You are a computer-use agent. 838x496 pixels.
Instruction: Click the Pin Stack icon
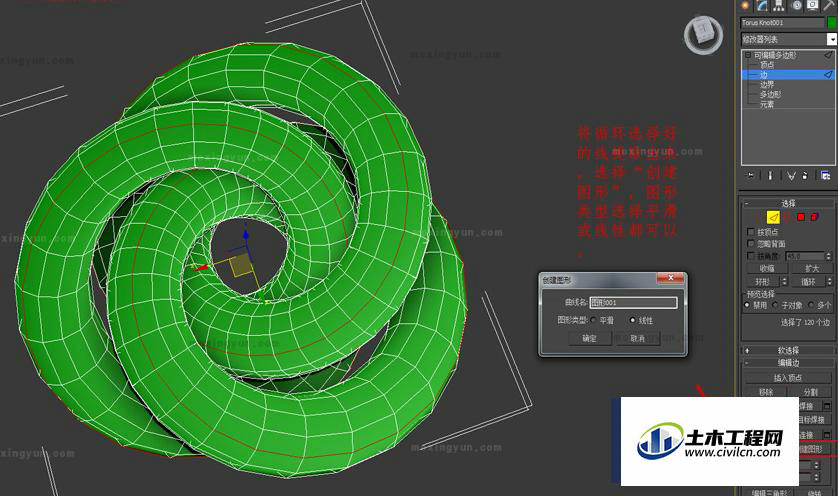(x=750, y=175)
